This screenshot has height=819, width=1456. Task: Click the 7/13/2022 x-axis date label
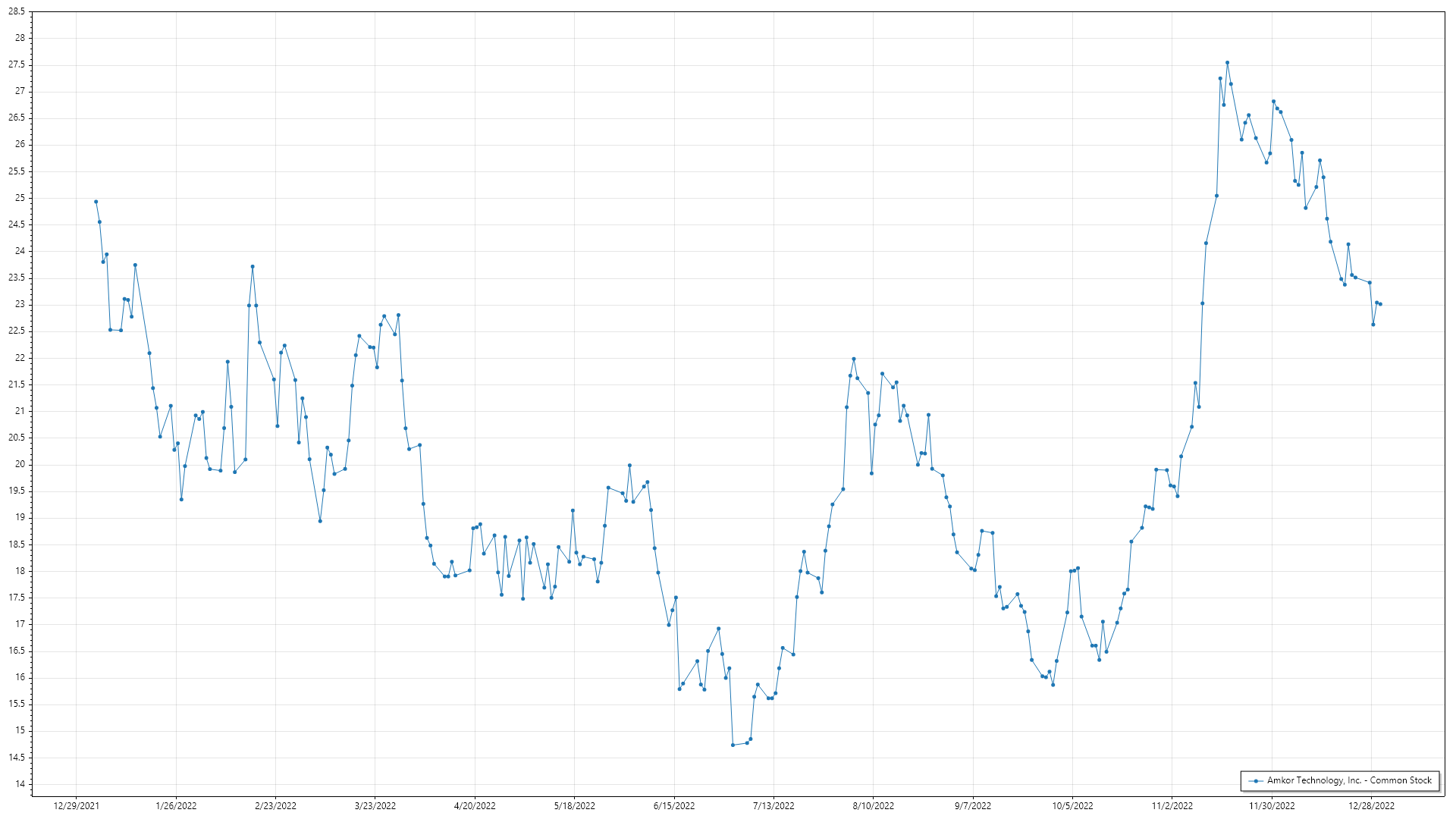(773, 806)
